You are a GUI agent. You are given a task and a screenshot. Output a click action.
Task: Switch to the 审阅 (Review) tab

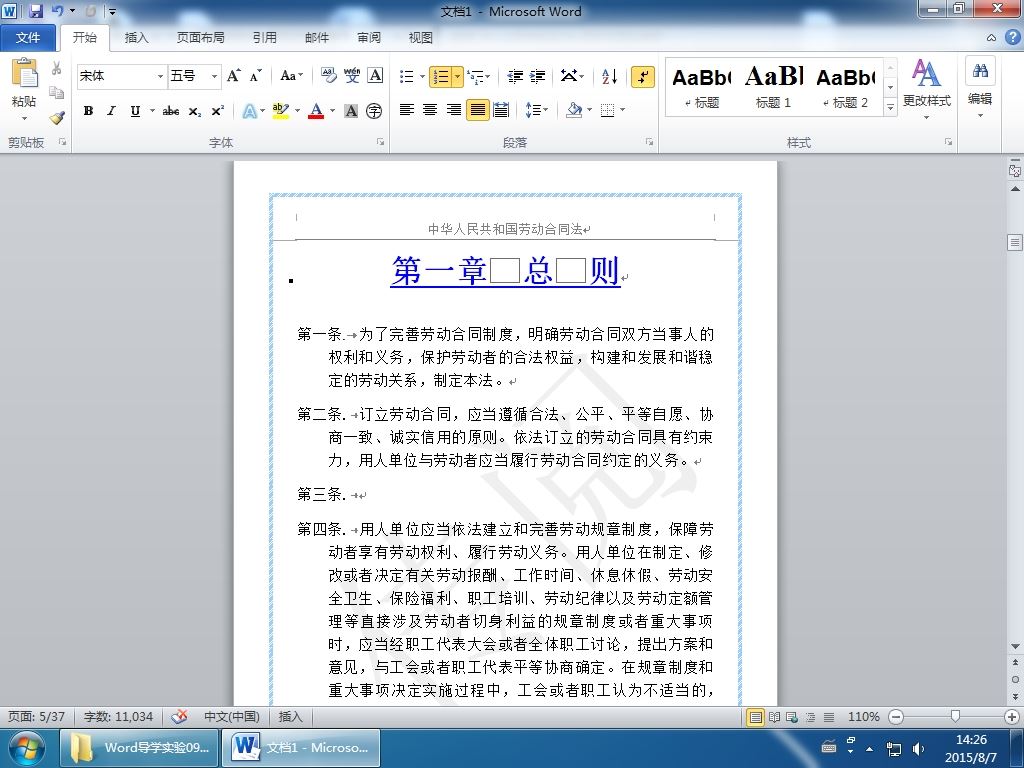coord(368,38)
